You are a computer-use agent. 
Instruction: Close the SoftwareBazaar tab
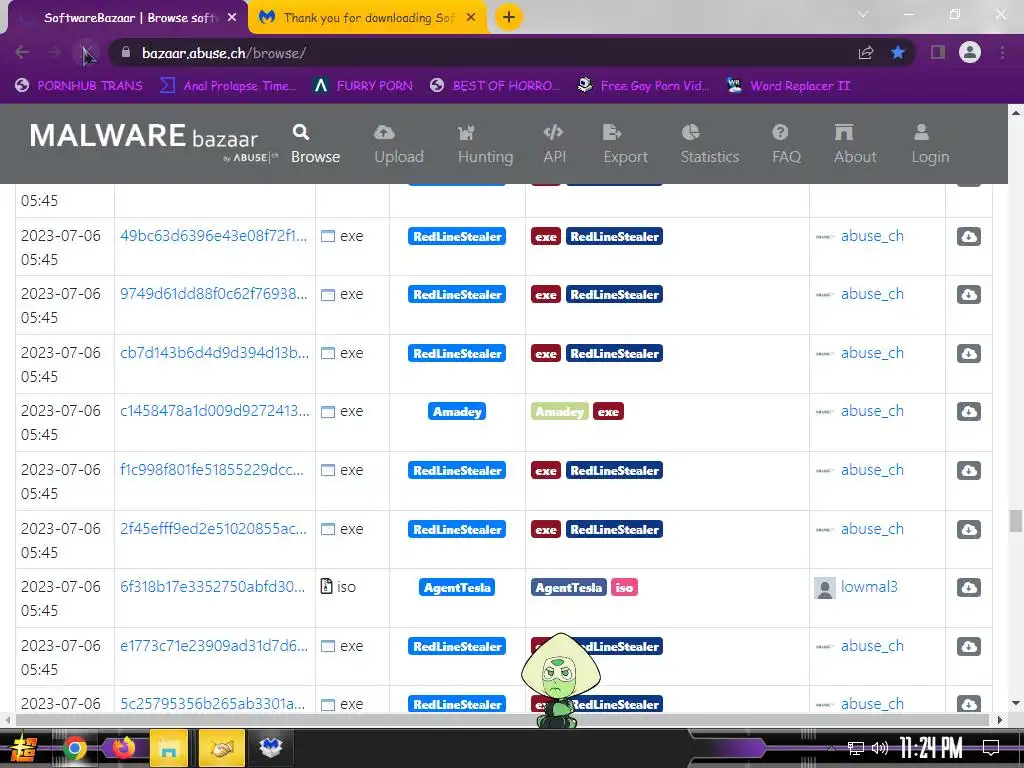[x=232, y=18]
